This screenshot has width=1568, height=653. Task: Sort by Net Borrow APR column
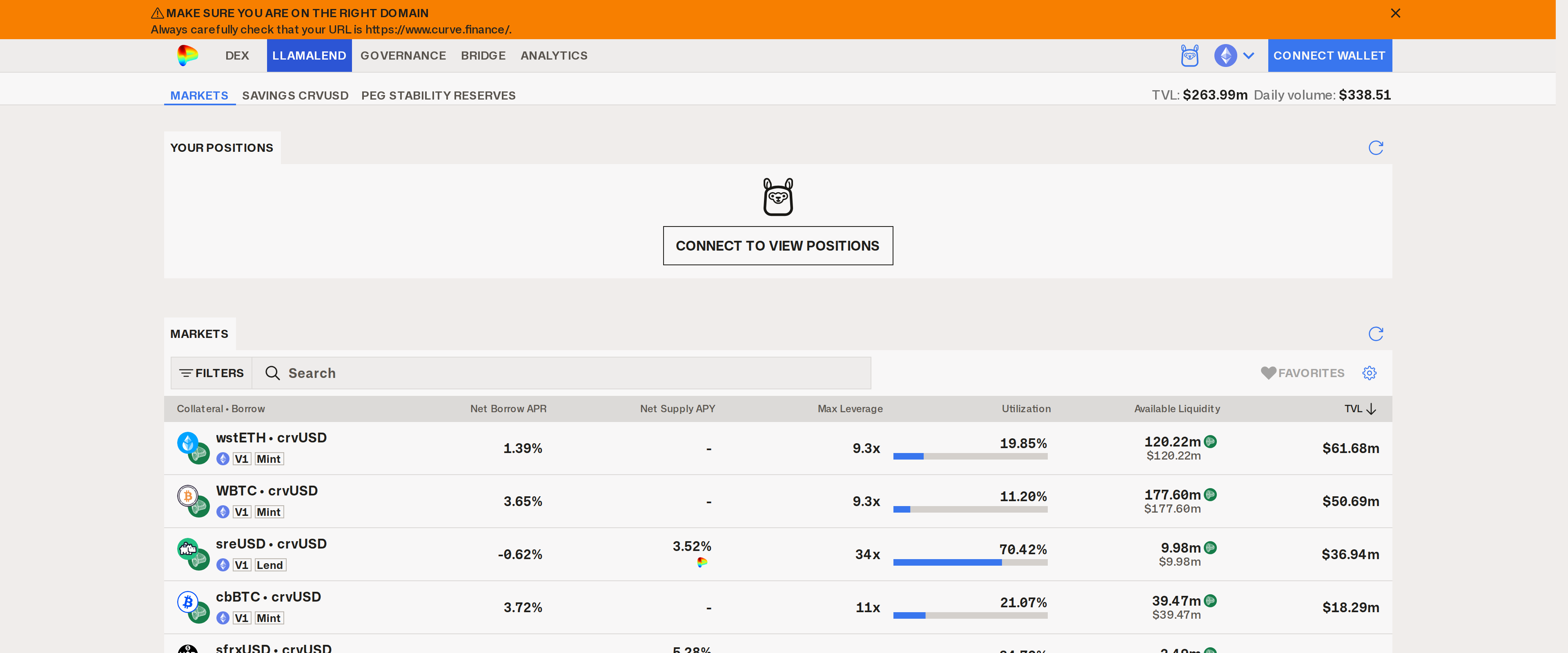508,409
